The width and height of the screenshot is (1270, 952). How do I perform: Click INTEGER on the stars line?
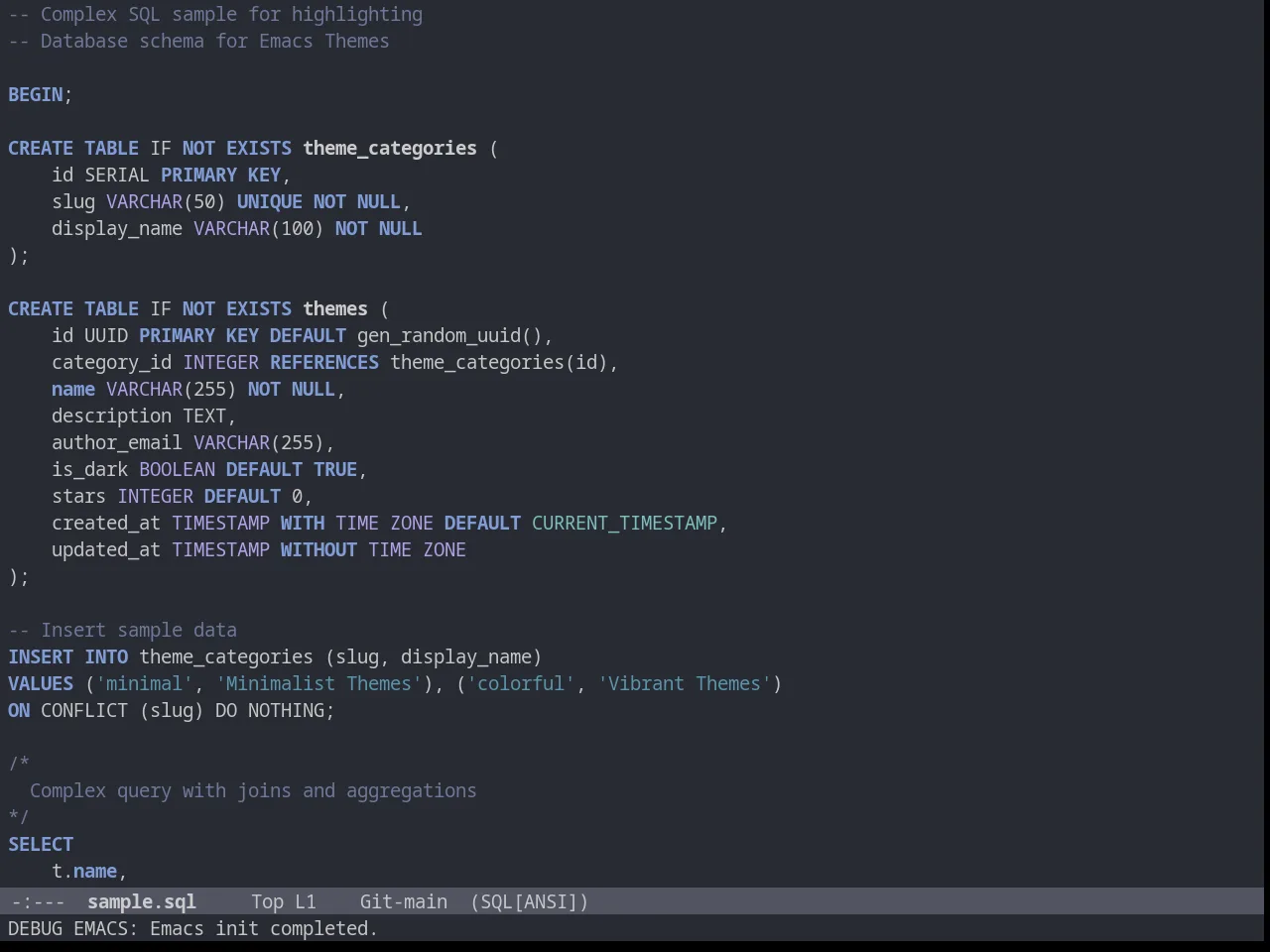coord(156,496)
